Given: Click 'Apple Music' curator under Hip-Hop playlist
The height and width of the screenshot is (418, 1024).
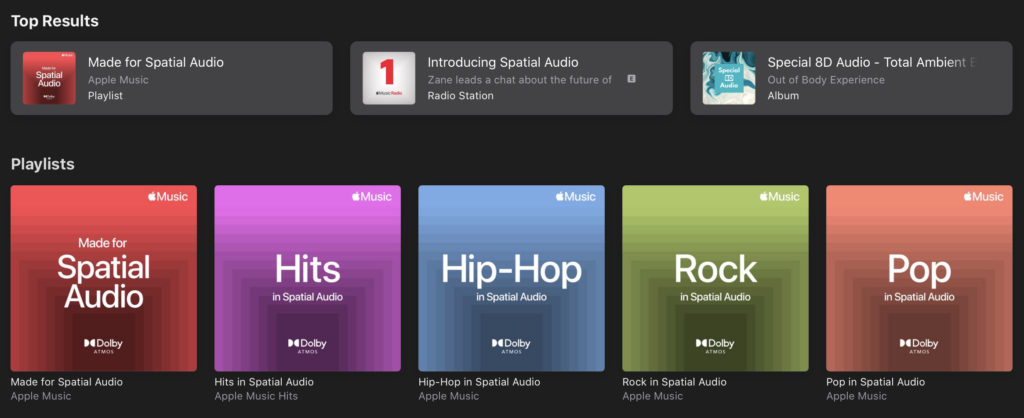Looking at the screenshot, I should click(449, 396).
